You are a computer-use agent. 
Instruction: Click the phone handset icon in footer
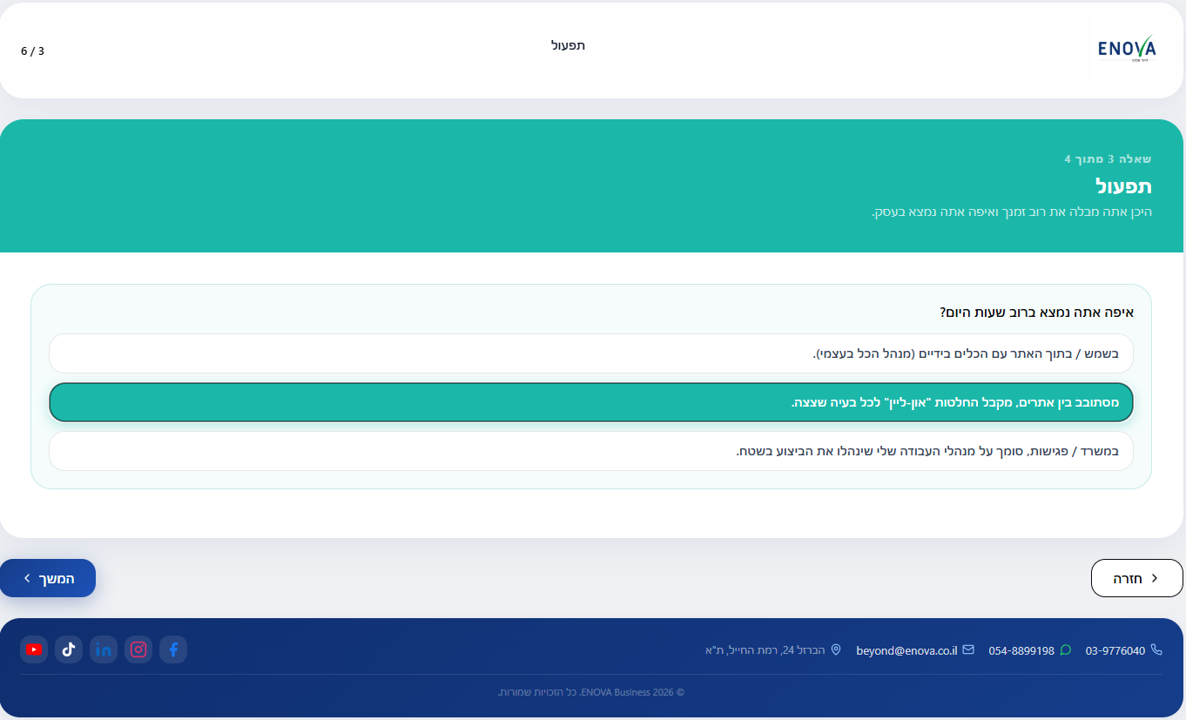(x=1157, y=650)
